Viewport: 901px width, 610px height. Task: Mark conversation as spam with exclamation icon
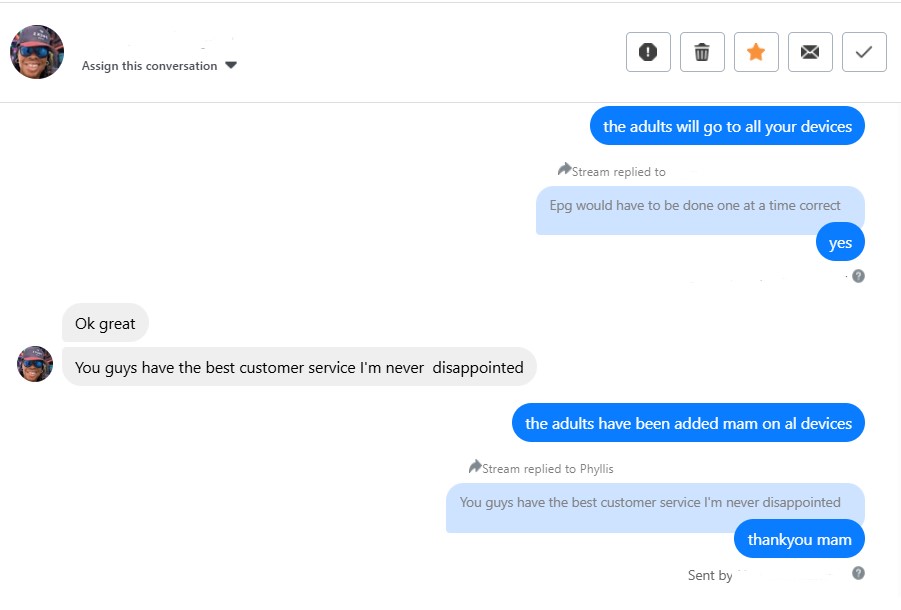(x=648, y=52)
